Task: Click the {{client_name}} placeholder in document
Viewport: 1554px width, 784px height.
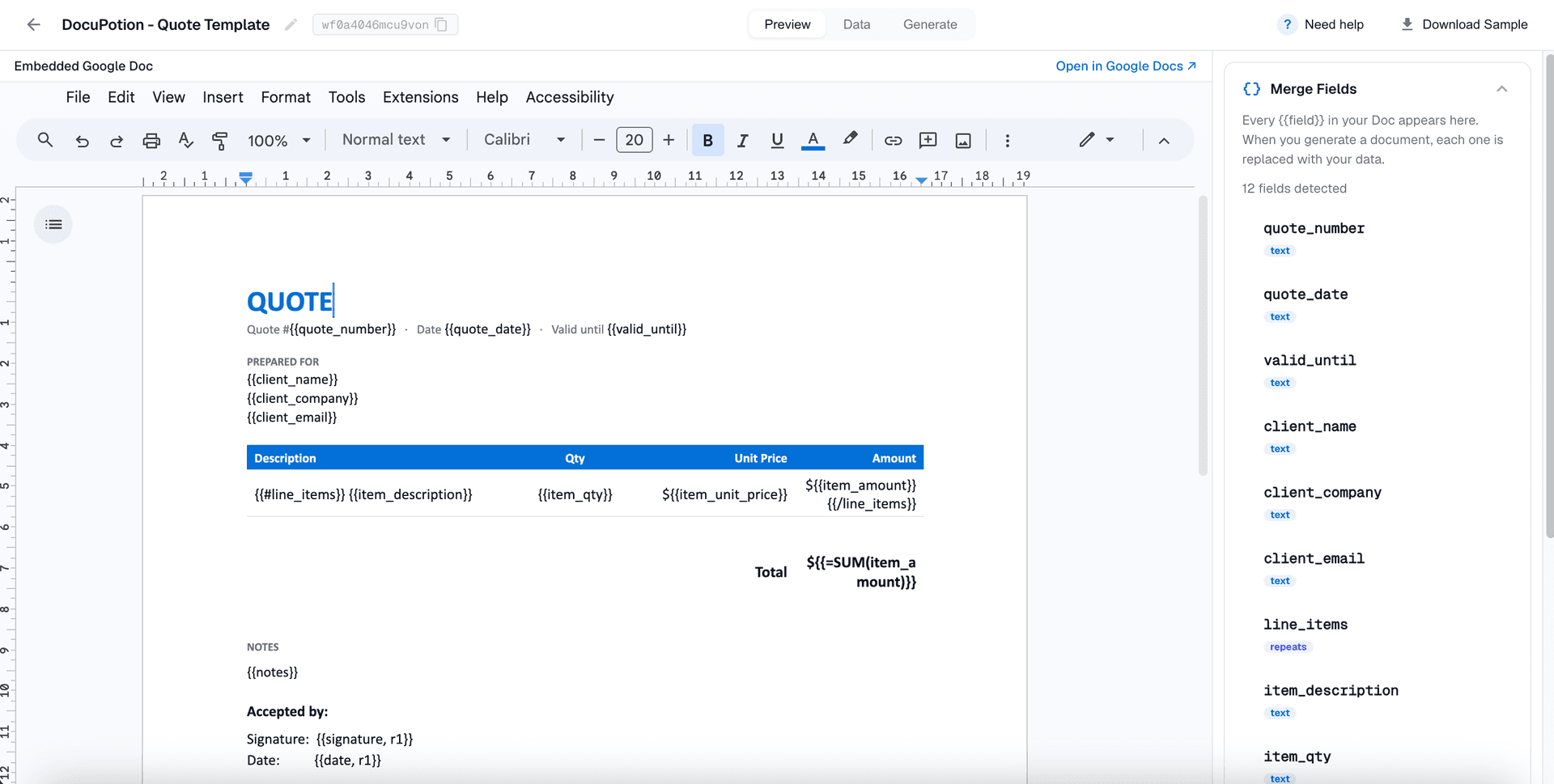Action: tap(292, 379)
